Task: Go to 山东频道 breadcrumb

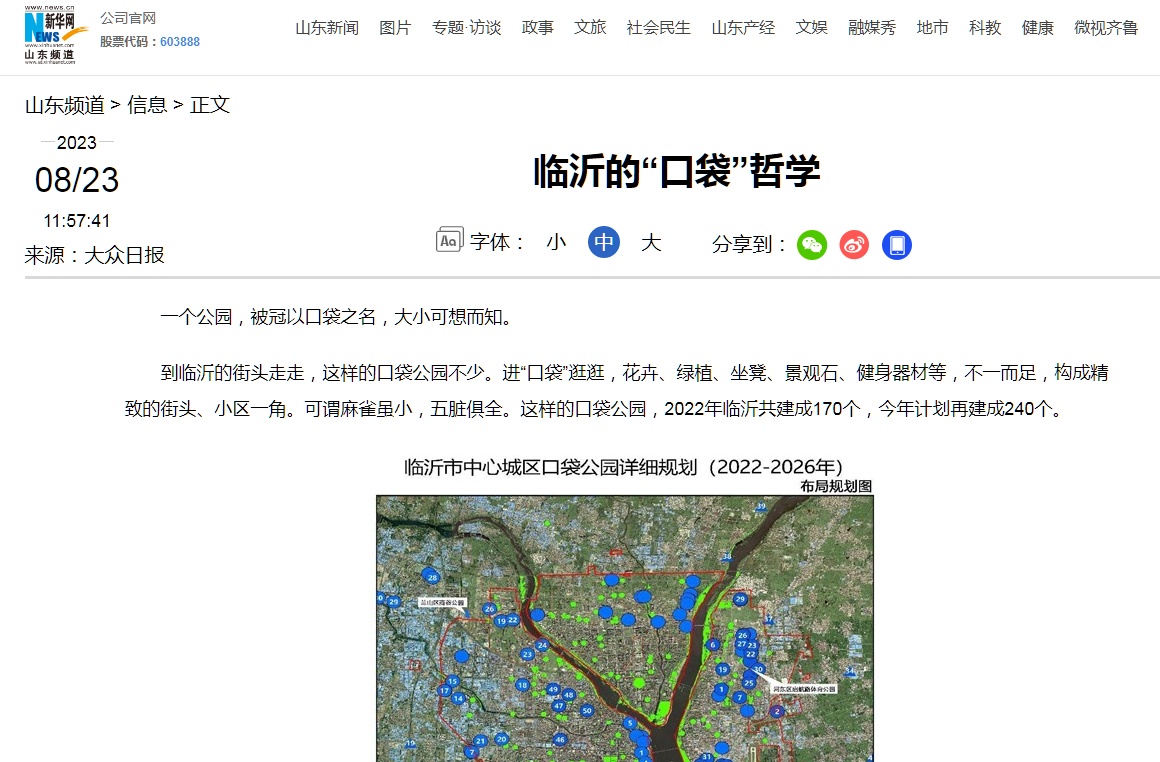Action: tap(65, 105)
